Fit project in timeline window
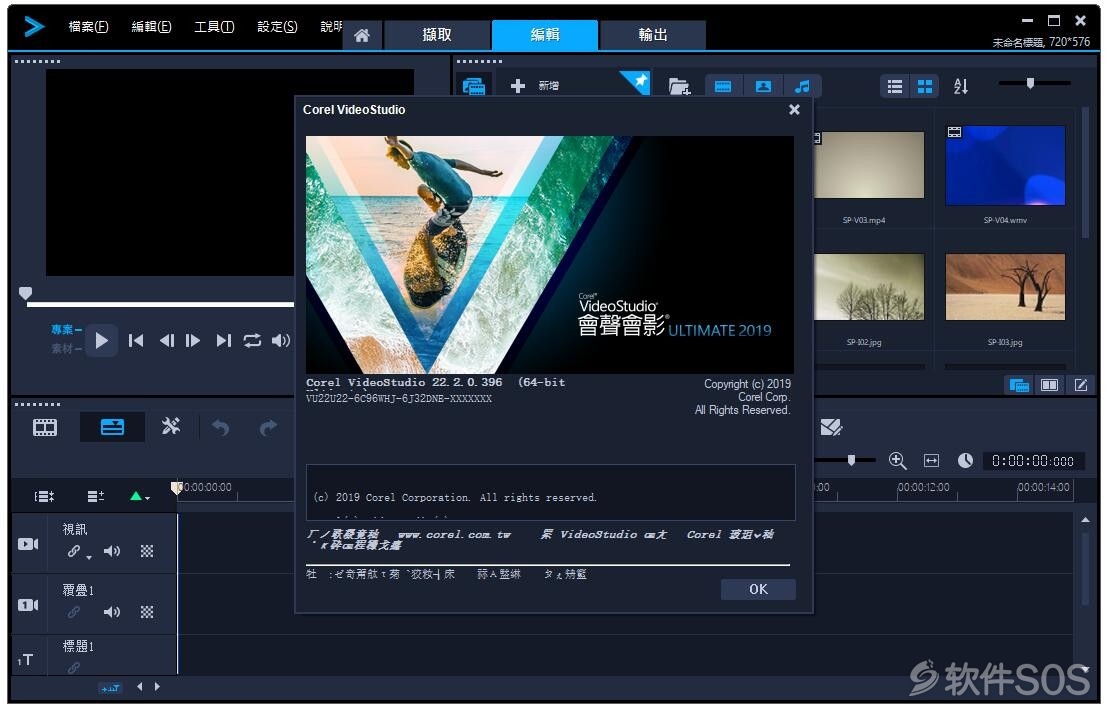The height and width of the screenshot is (709, 1107). click(x=931, y=461)
